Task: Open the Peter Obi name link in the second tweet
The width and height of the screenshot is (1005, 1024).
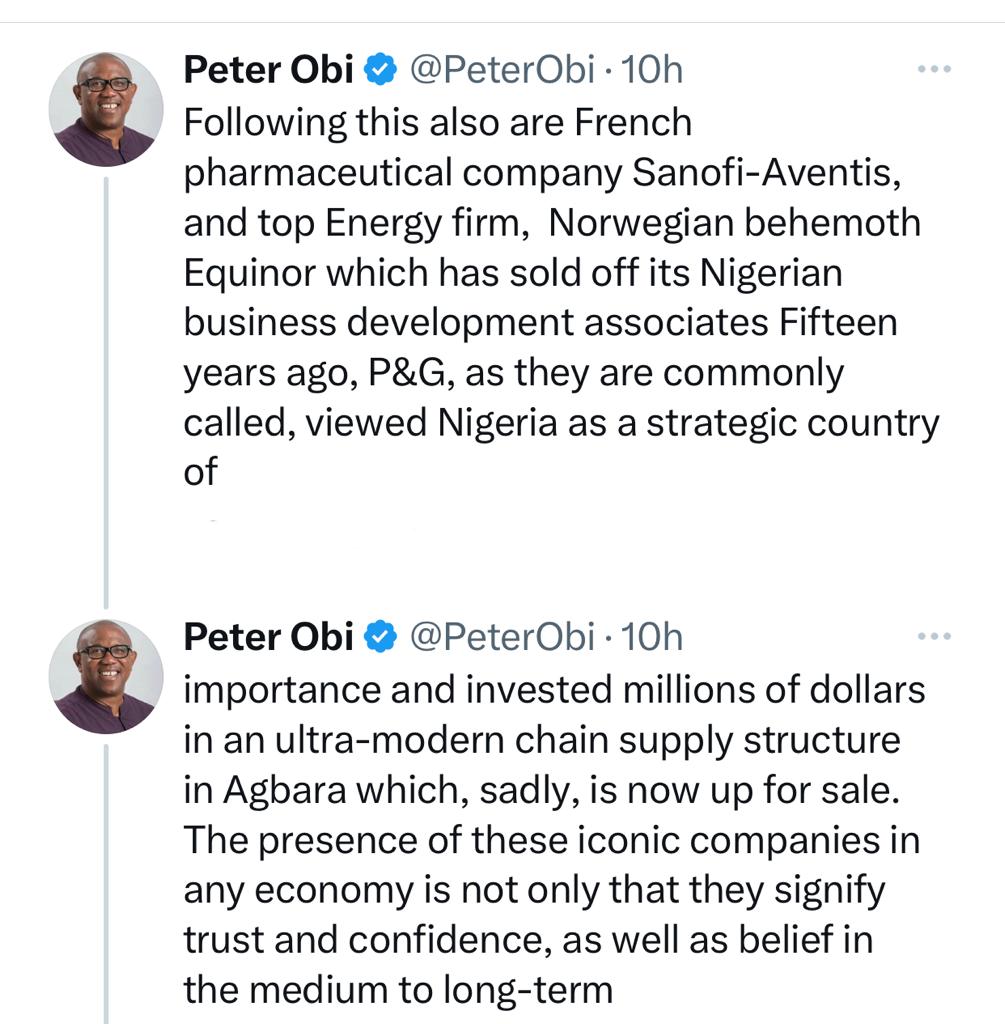Action: coord(268,637)
